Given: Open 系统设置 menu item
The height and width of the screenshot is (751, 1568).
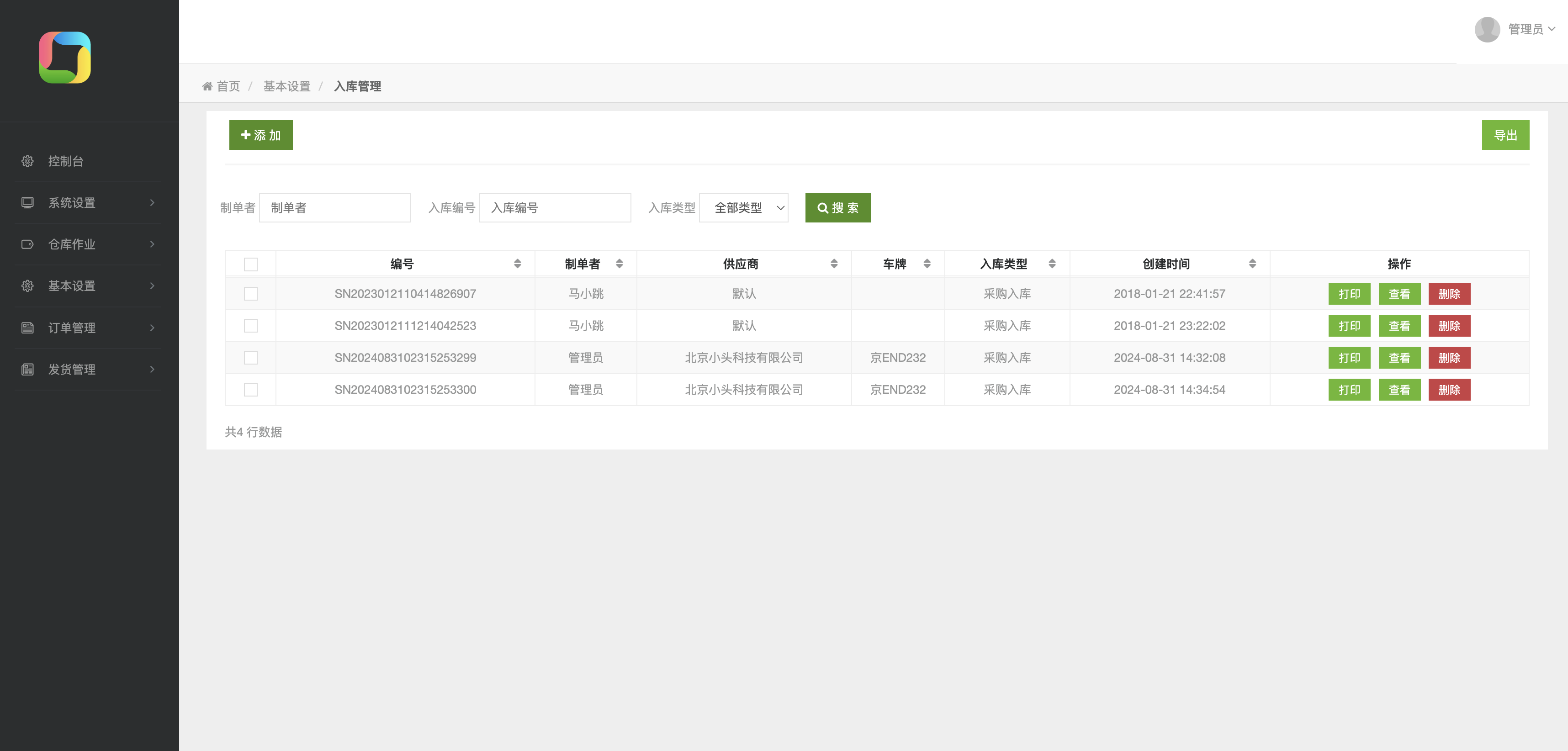Looking at the screenshot, I should click(x=88, y=203).
